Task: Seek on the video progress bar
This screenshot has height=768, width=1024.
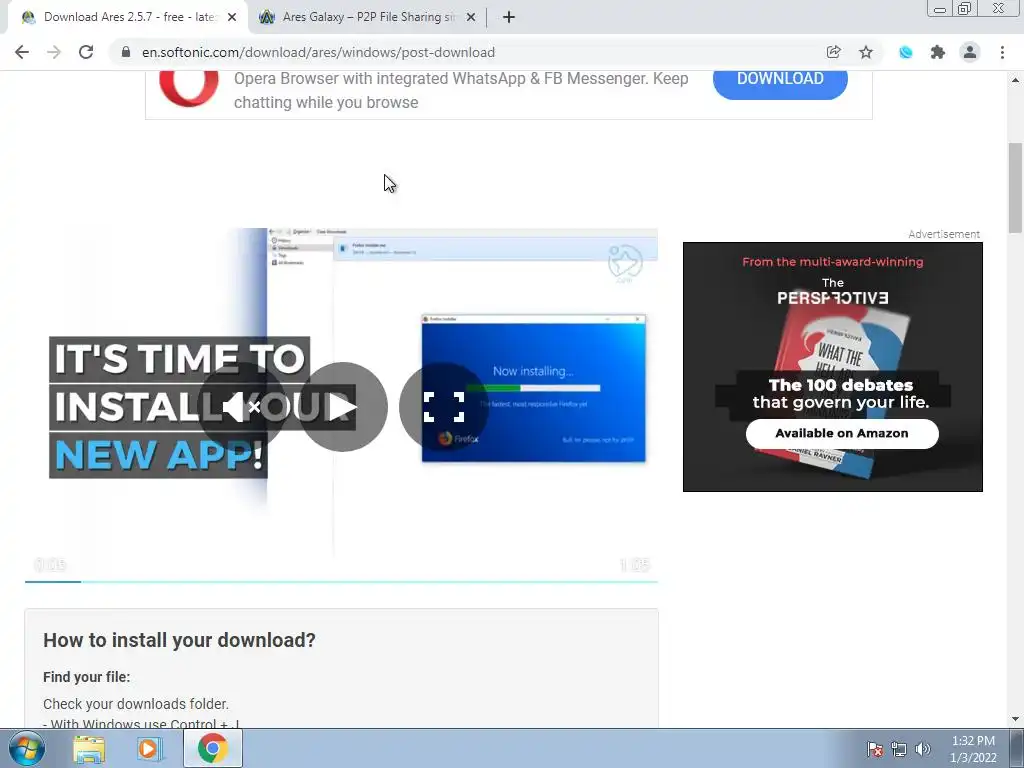Action: pyautogui.click(x=341, y=581)
